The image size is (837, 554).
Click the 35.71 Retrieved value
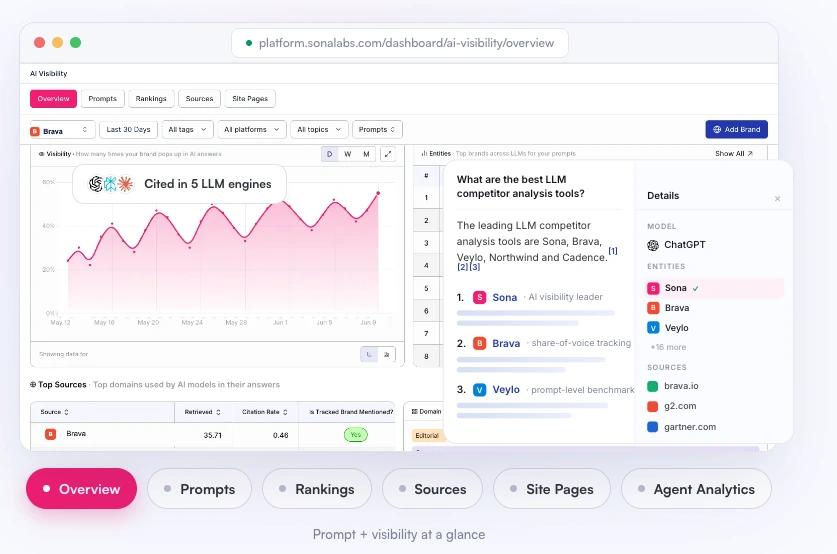(x=212, y=436)
